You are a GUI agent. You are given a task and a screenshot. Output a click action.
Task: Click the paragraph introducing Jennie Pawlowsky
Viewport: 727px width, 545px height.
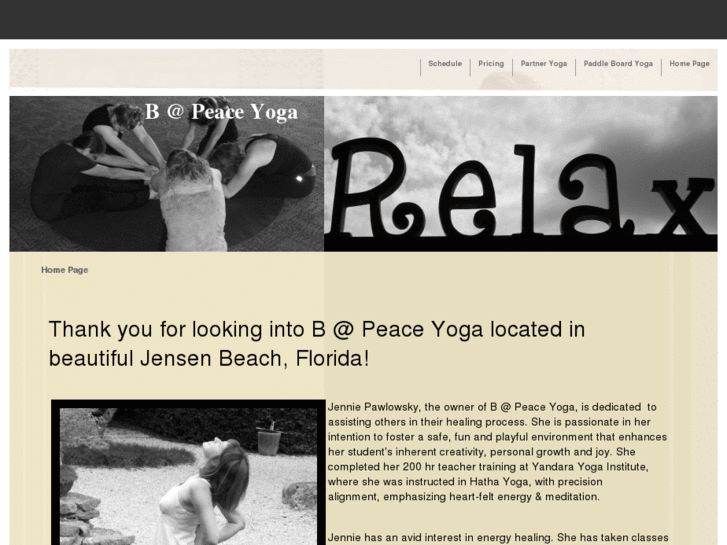[x=497, y=452]
